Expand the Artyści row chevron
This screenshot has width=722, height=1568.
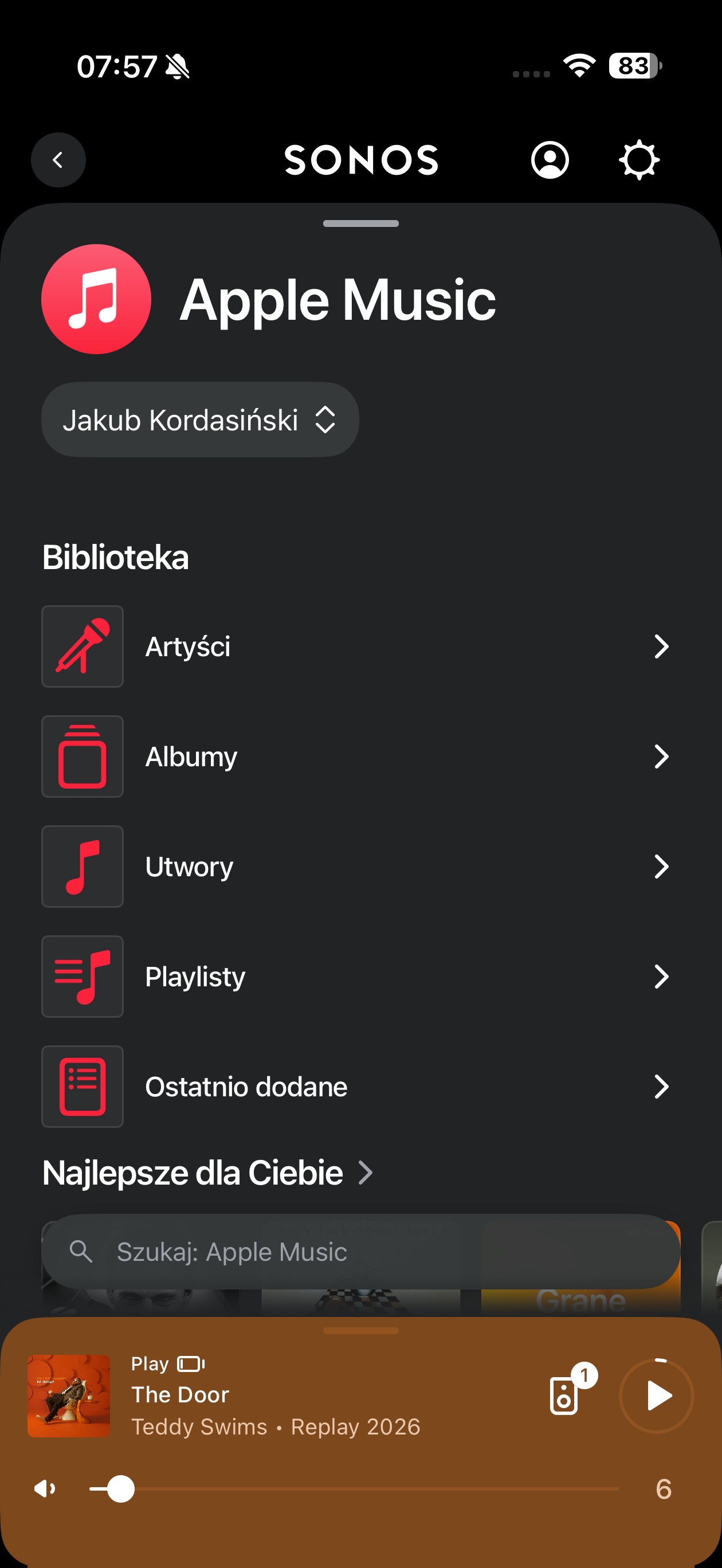click(x=661, y=646)
